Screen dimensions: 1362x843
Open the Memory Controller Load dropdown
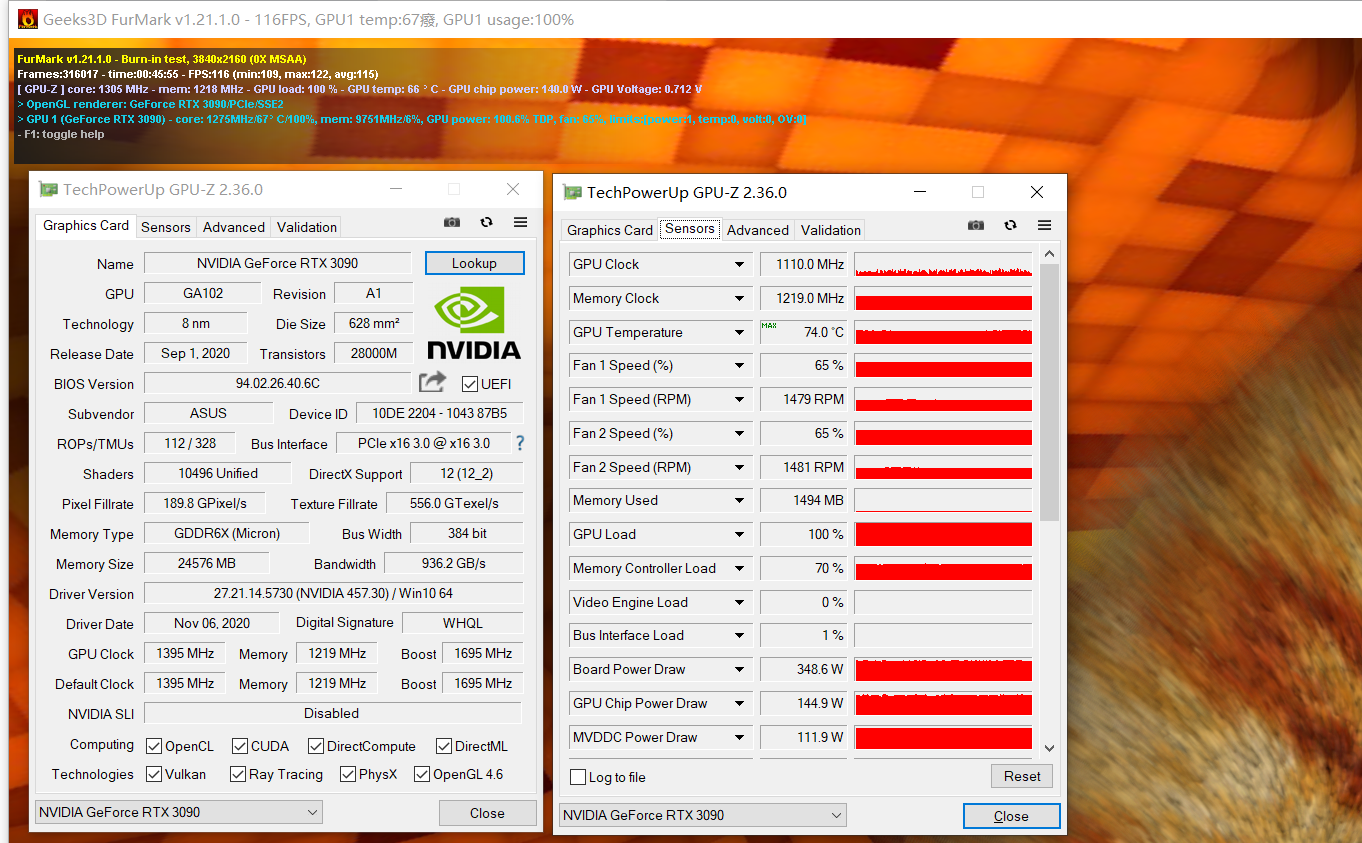tap(739, 568)
